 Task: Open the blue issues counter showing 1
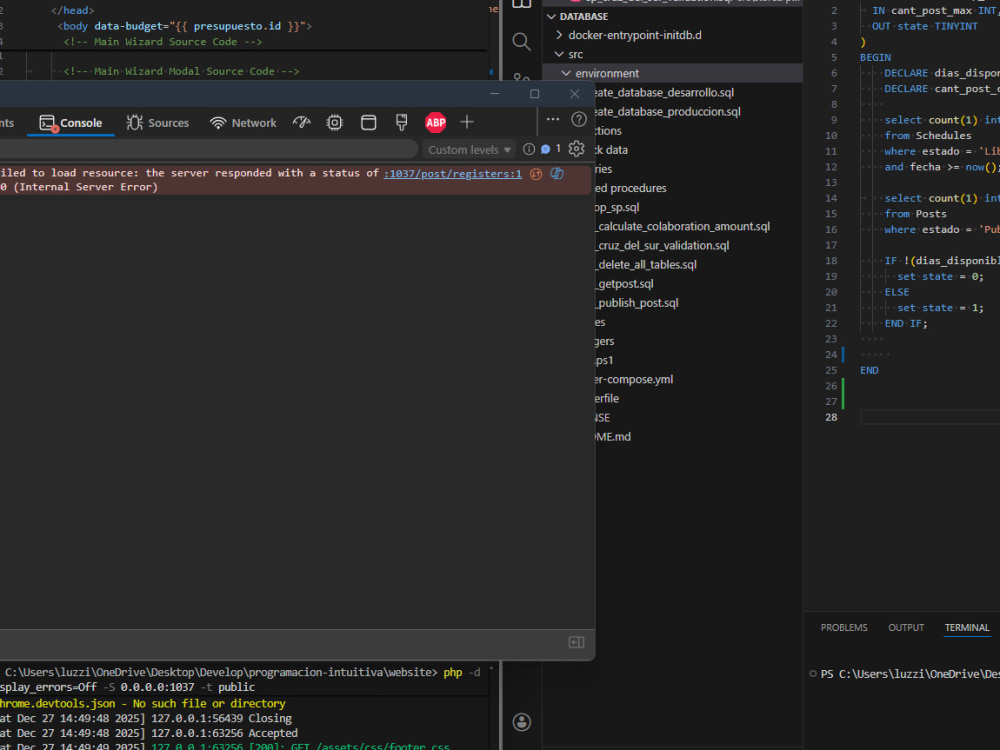click(x=551, y=149)
